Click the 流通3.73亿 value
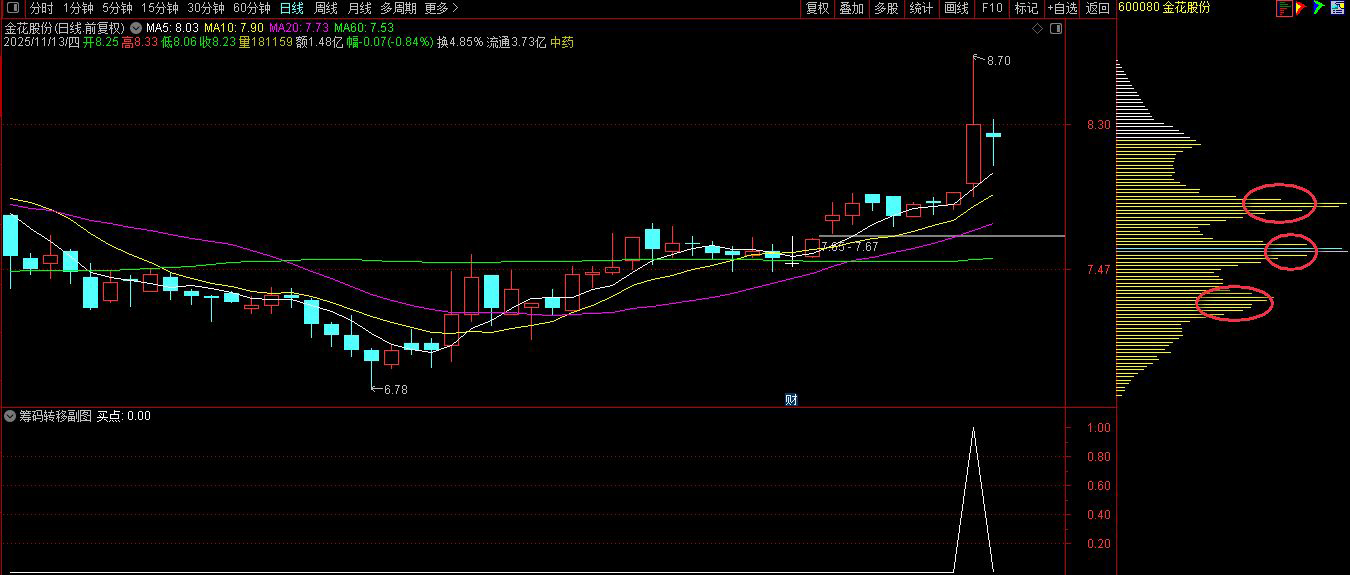The image size is (1350, 575). point(516,43)
